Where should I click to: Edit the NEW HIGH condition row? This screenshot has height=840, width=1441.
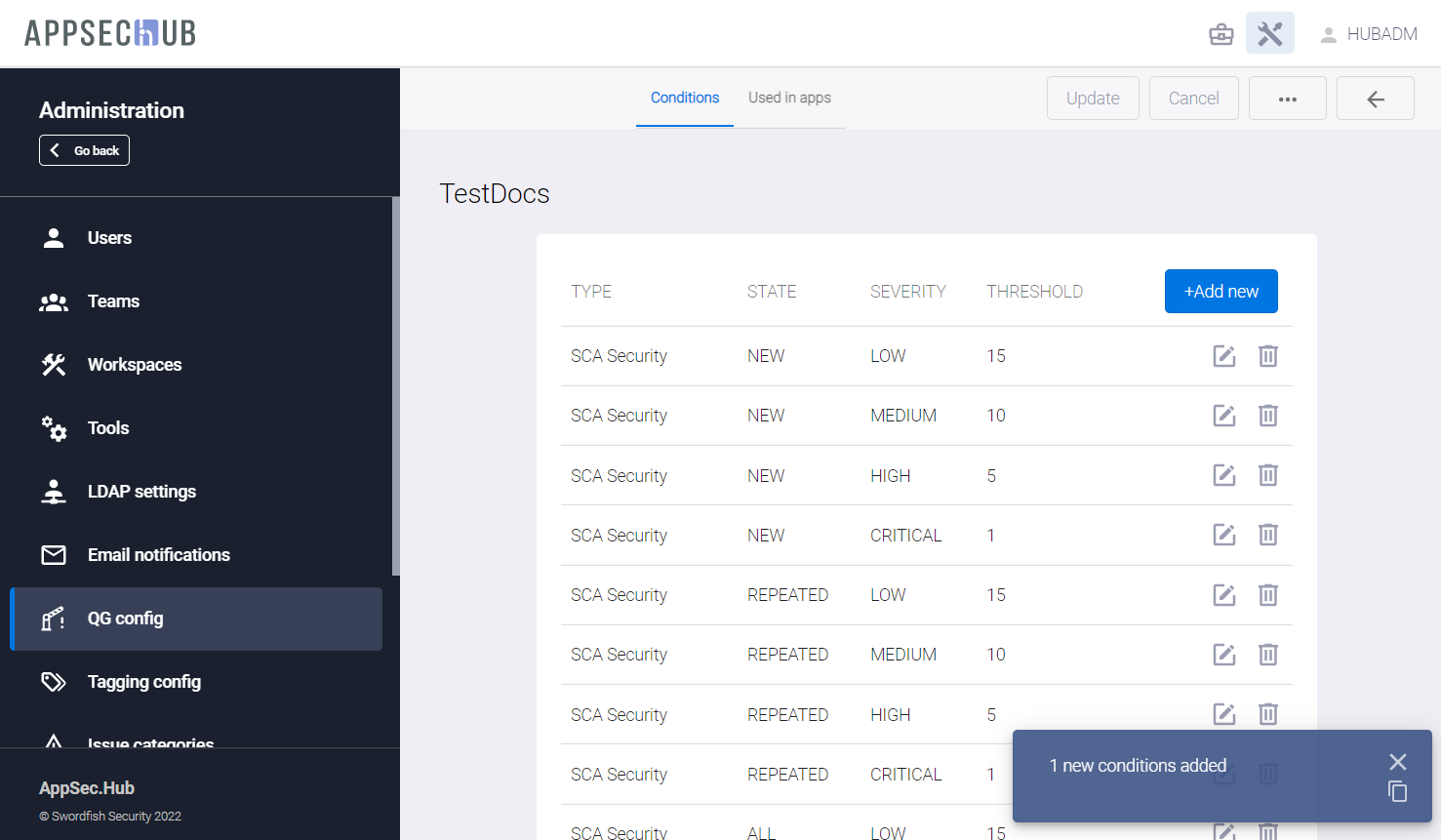click(1223, 475)
